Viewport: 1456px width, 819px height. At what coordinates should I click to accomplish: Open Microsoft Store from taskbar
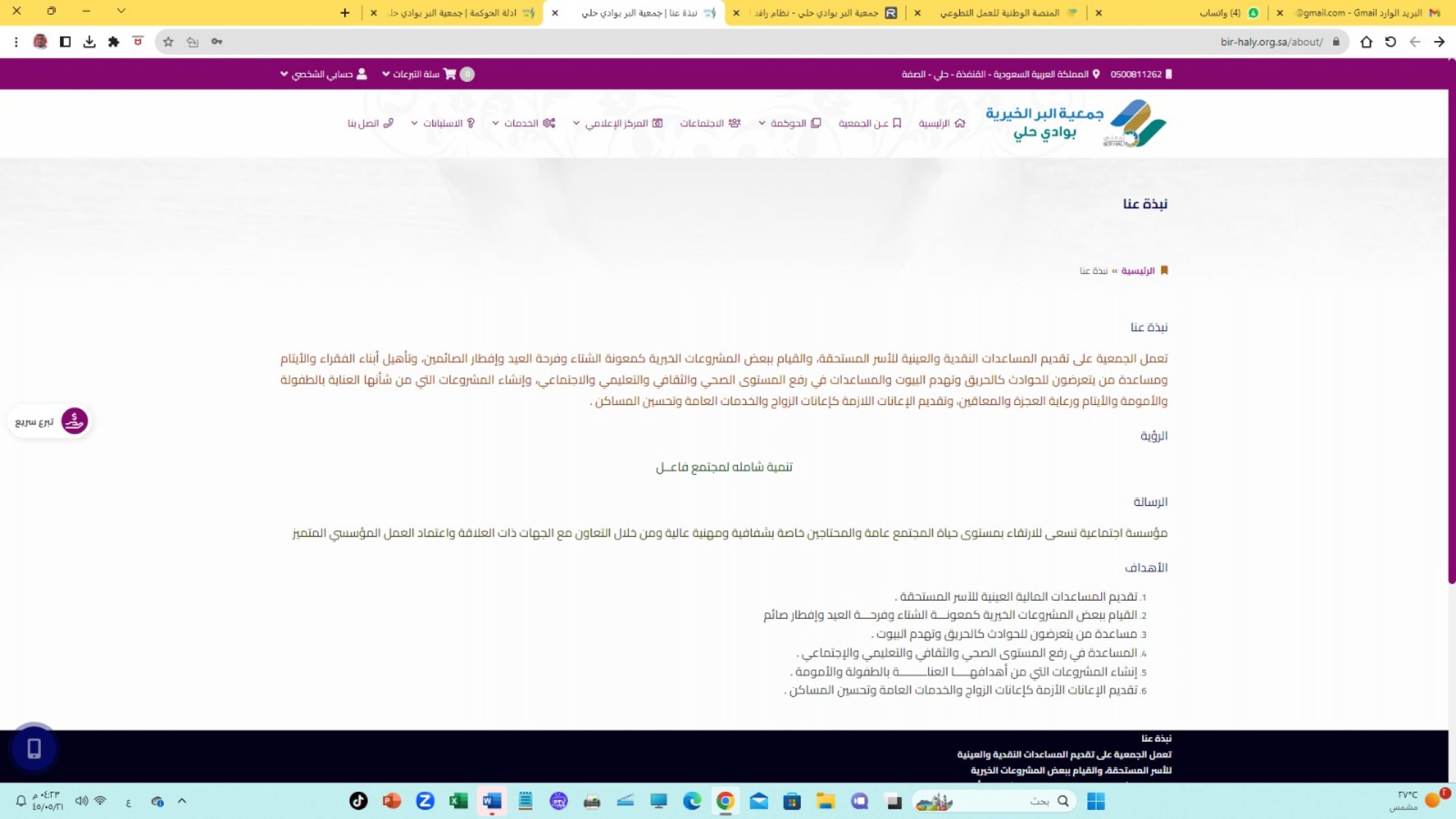point(792,801)
